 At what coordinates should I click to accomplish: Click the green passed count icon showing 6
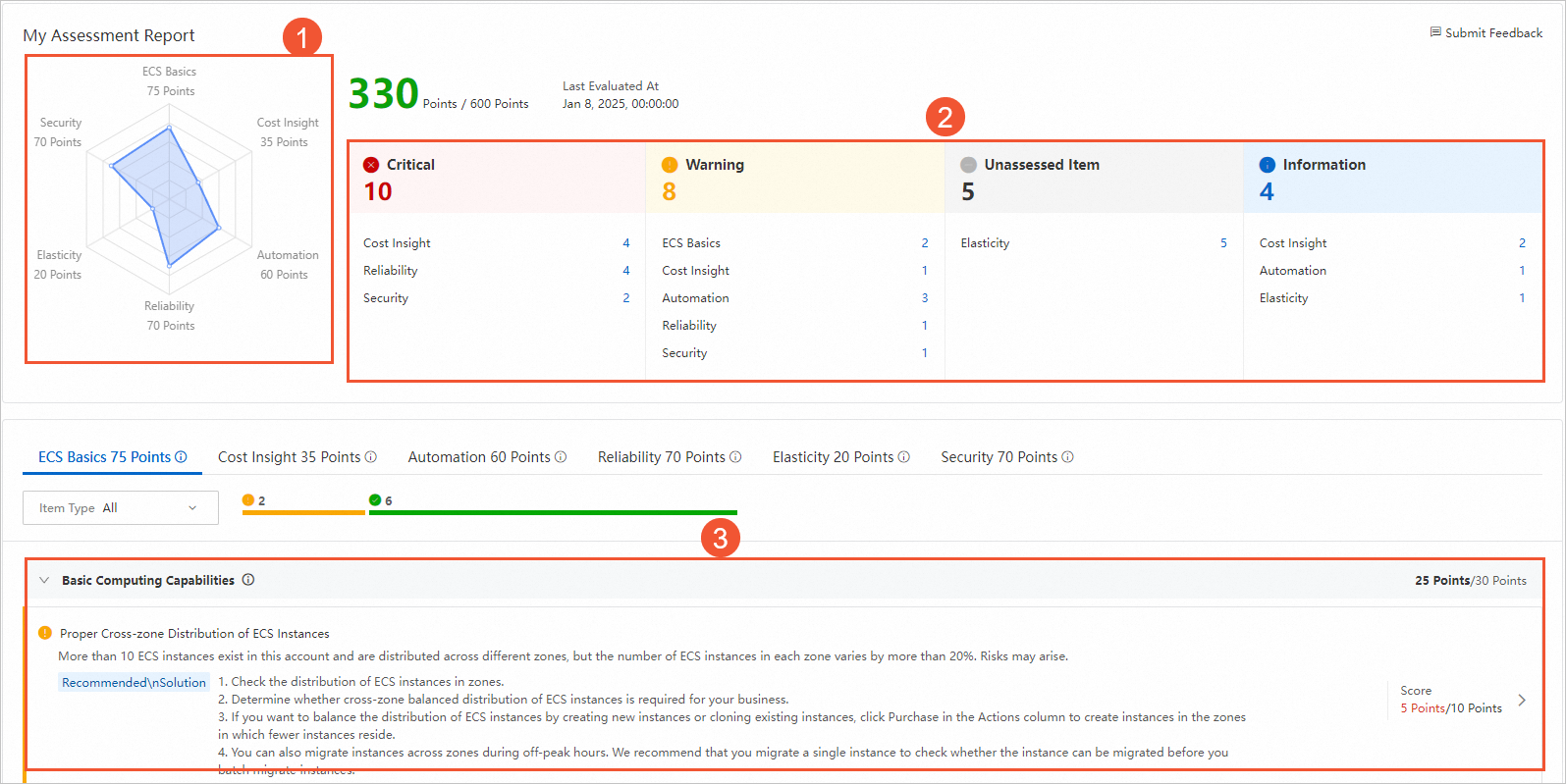375,500
